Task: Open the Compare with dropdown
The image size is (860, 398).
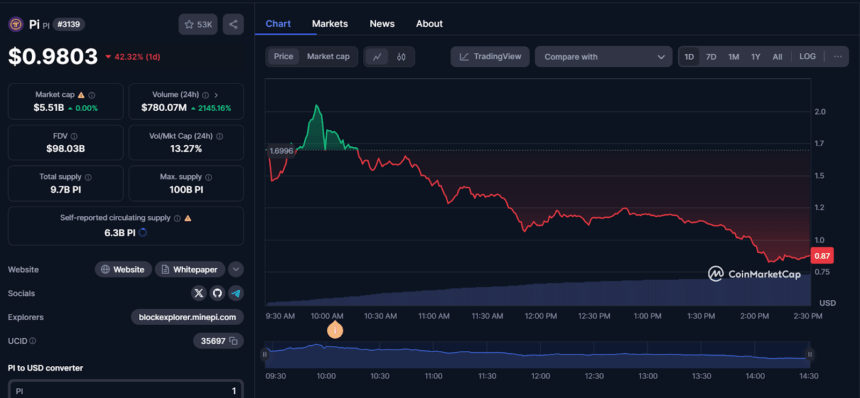Action: point(603,56)
